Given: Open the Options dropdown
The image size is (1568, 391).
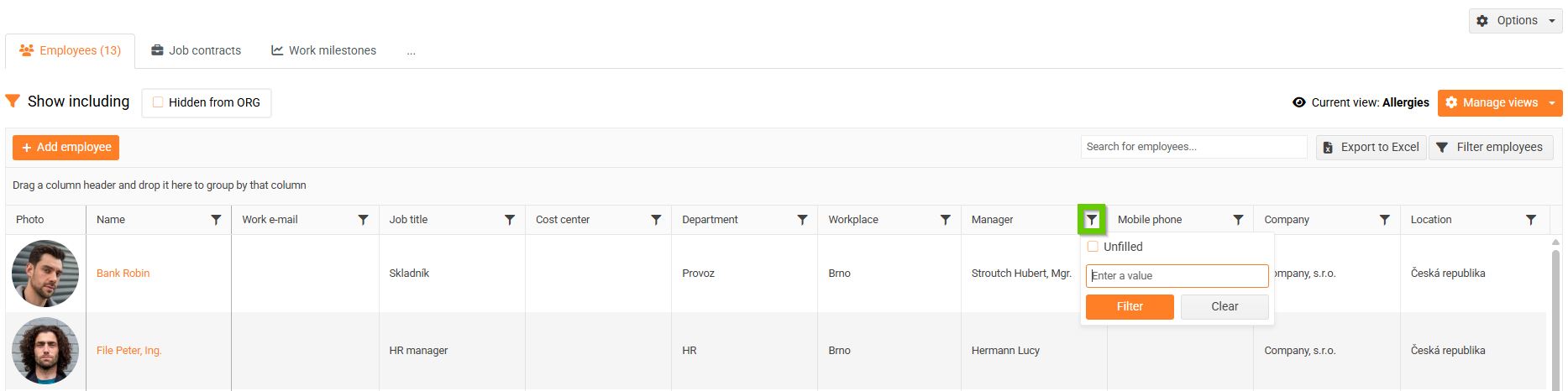Looking at the screenshot, I should pos(1515,21).
